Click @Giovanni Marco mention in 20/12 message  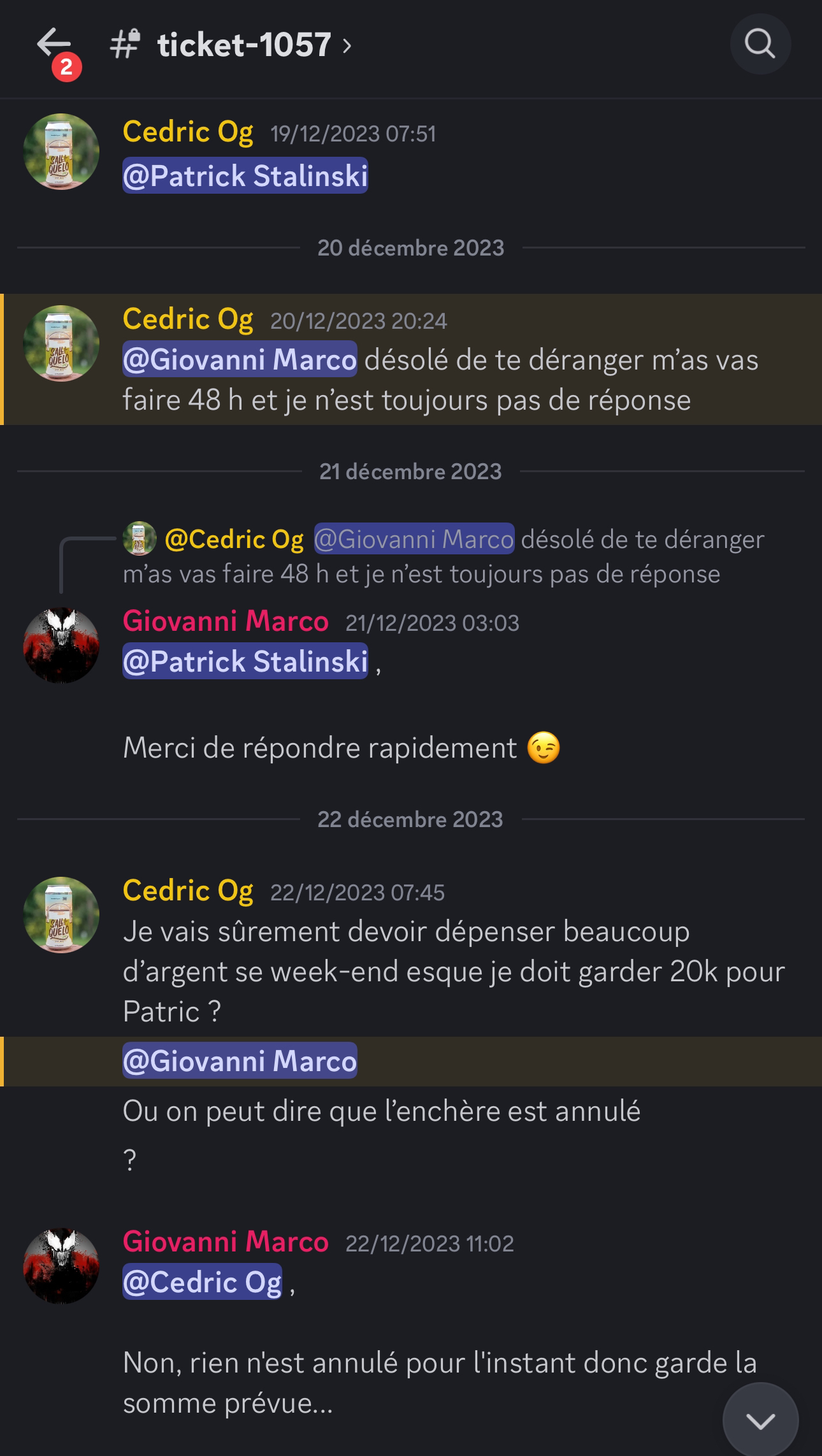coord(240,359)
